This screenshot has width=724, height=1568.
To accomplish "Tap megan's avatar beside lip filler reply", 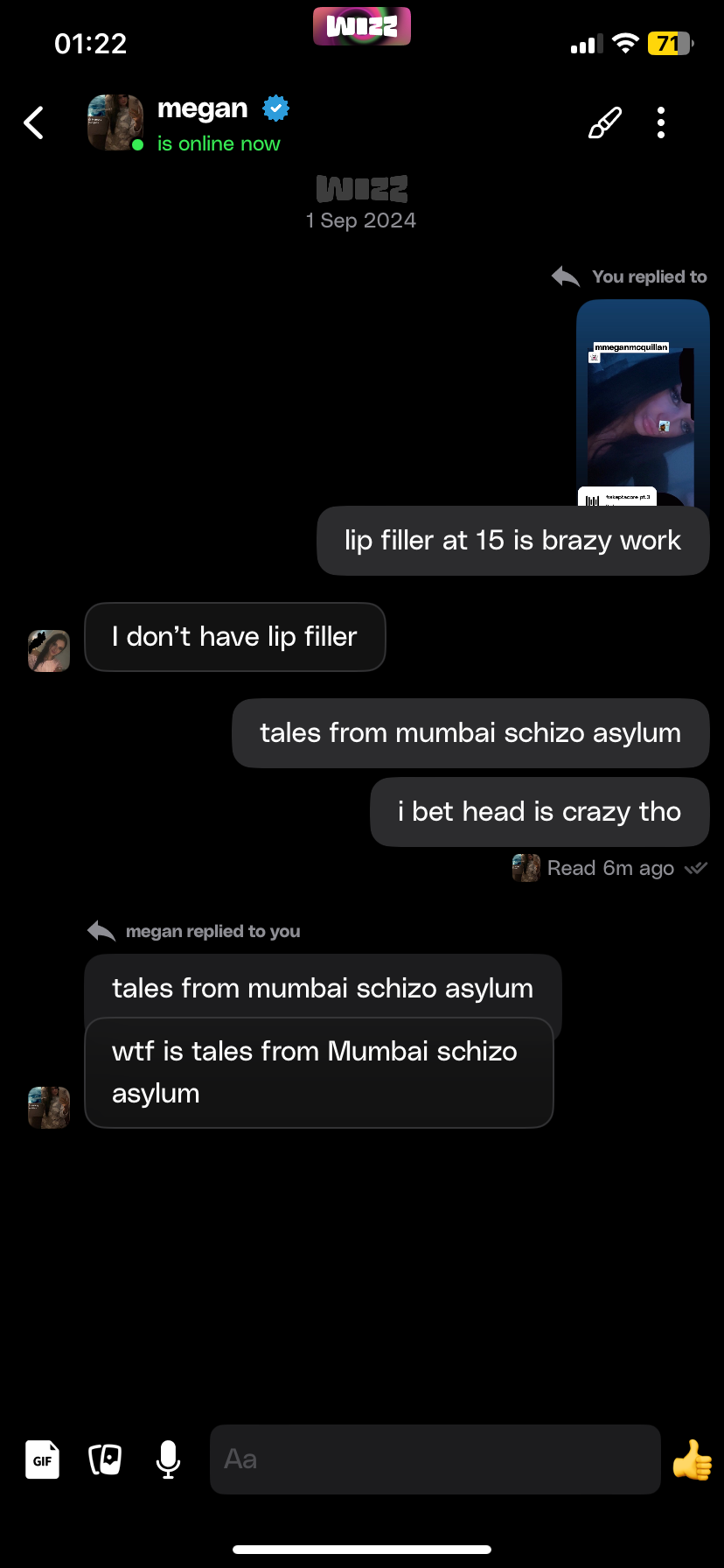I will (49, 651).
